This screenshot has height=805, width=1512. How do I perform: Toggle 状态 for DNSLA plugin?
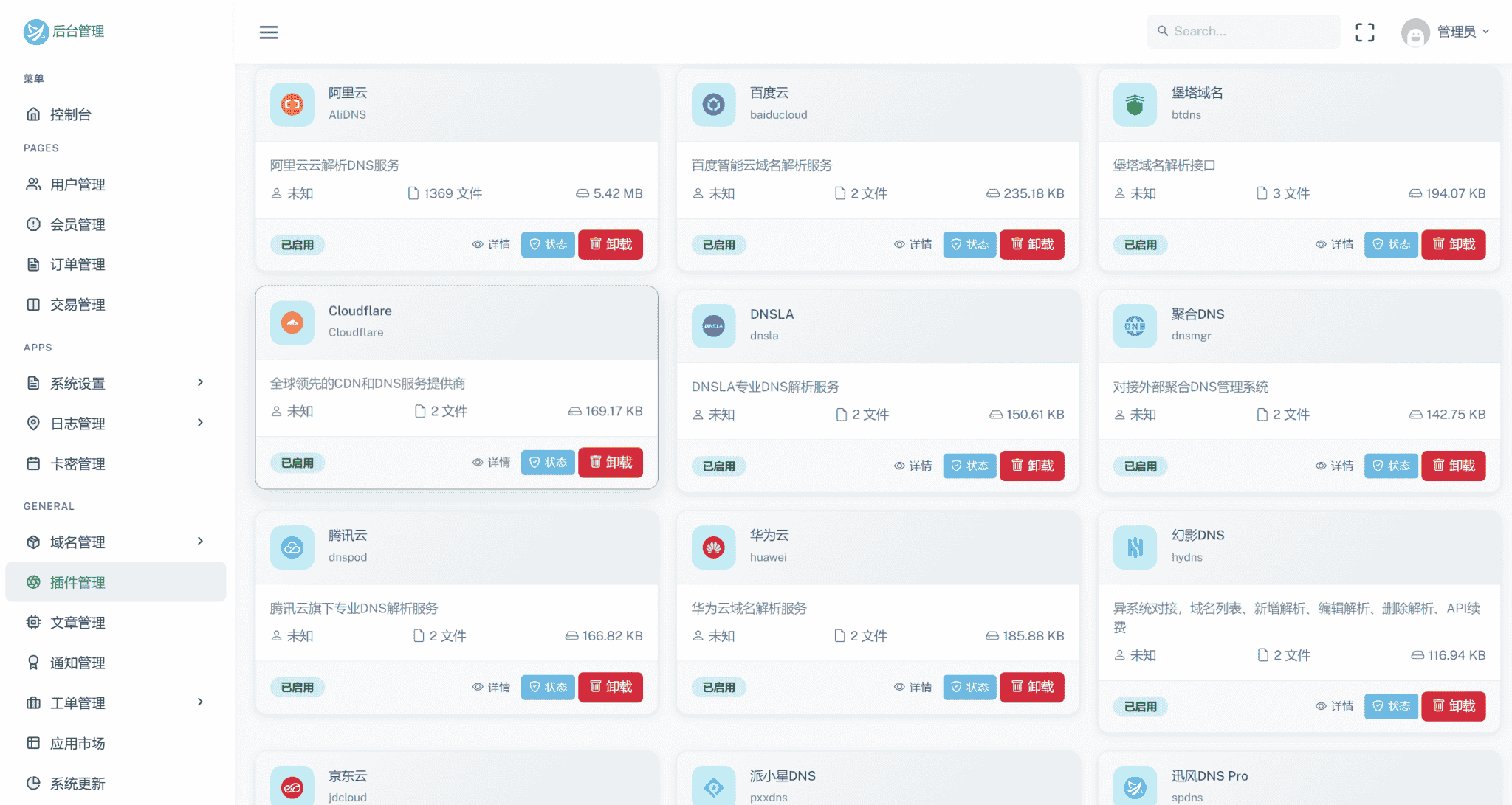[969, 466]
